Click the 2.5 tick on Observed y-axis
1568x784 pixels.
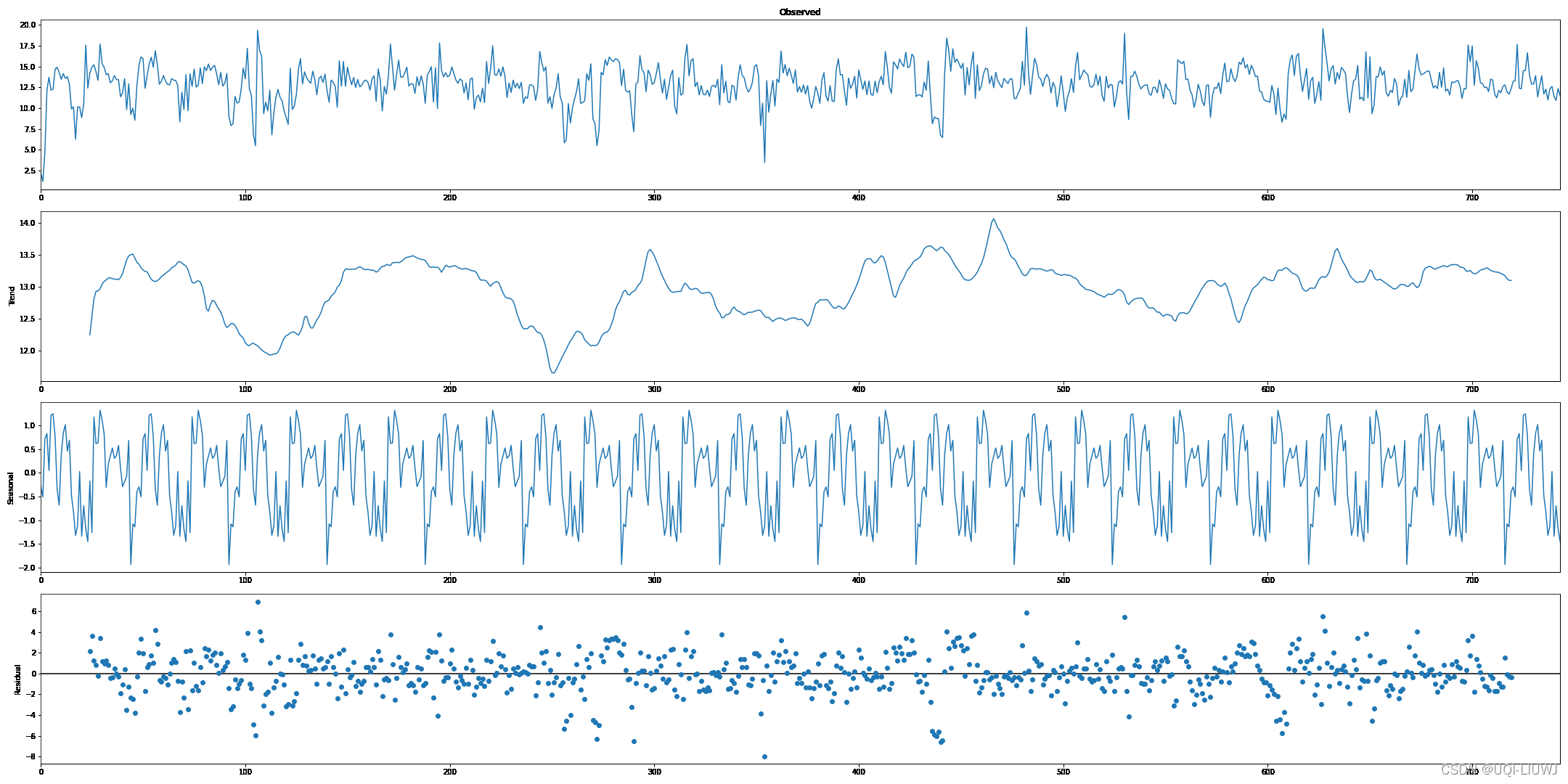tap(29, 171)
